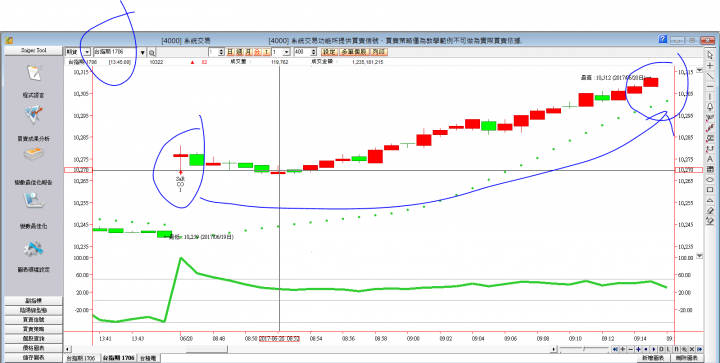Open the 個股查詢 sidebar section

(x=34, y=339)
